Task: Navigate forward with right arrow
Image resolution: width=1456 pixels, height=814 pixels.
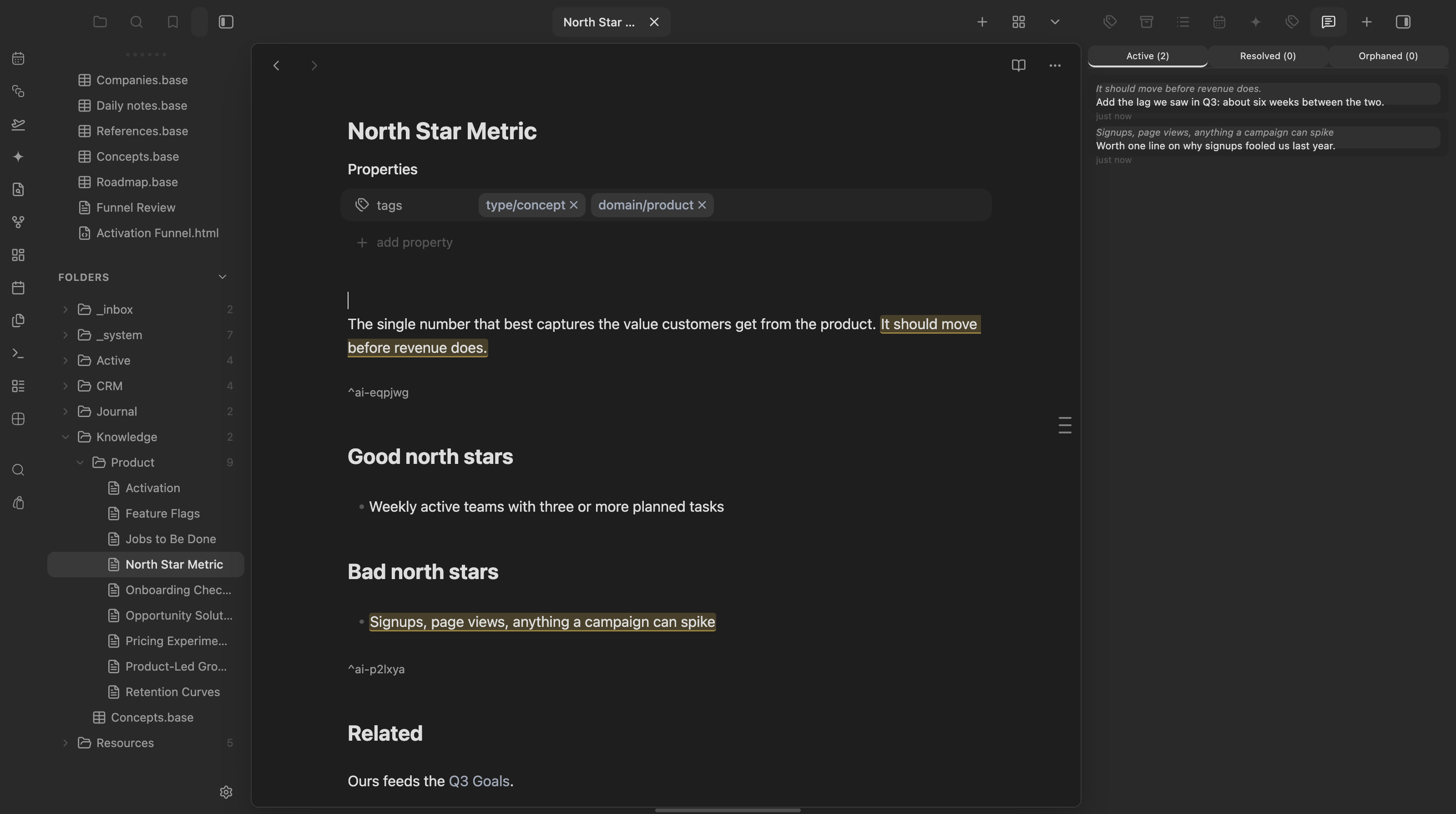Action: (x=314, y=66)
